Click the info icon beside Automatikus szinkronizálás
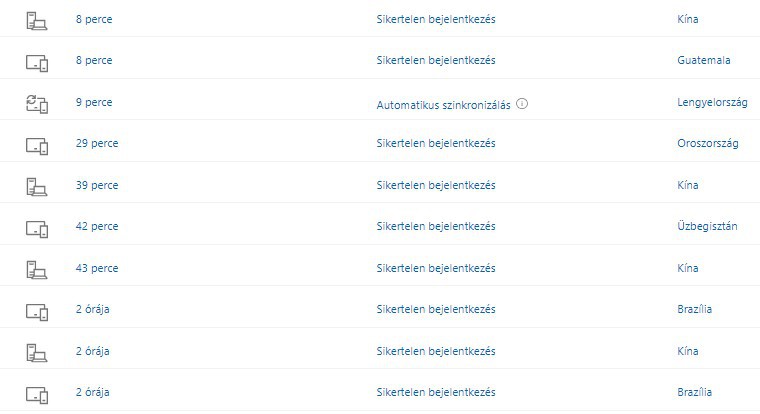Image resolution: width=760 pixels, height=414 pixels. [523, 103]
